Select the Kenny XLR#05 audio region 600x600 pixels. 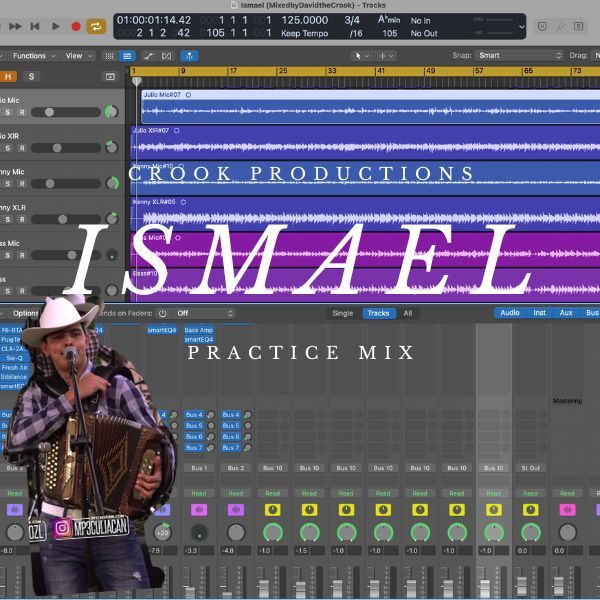[x=365, y=214]
